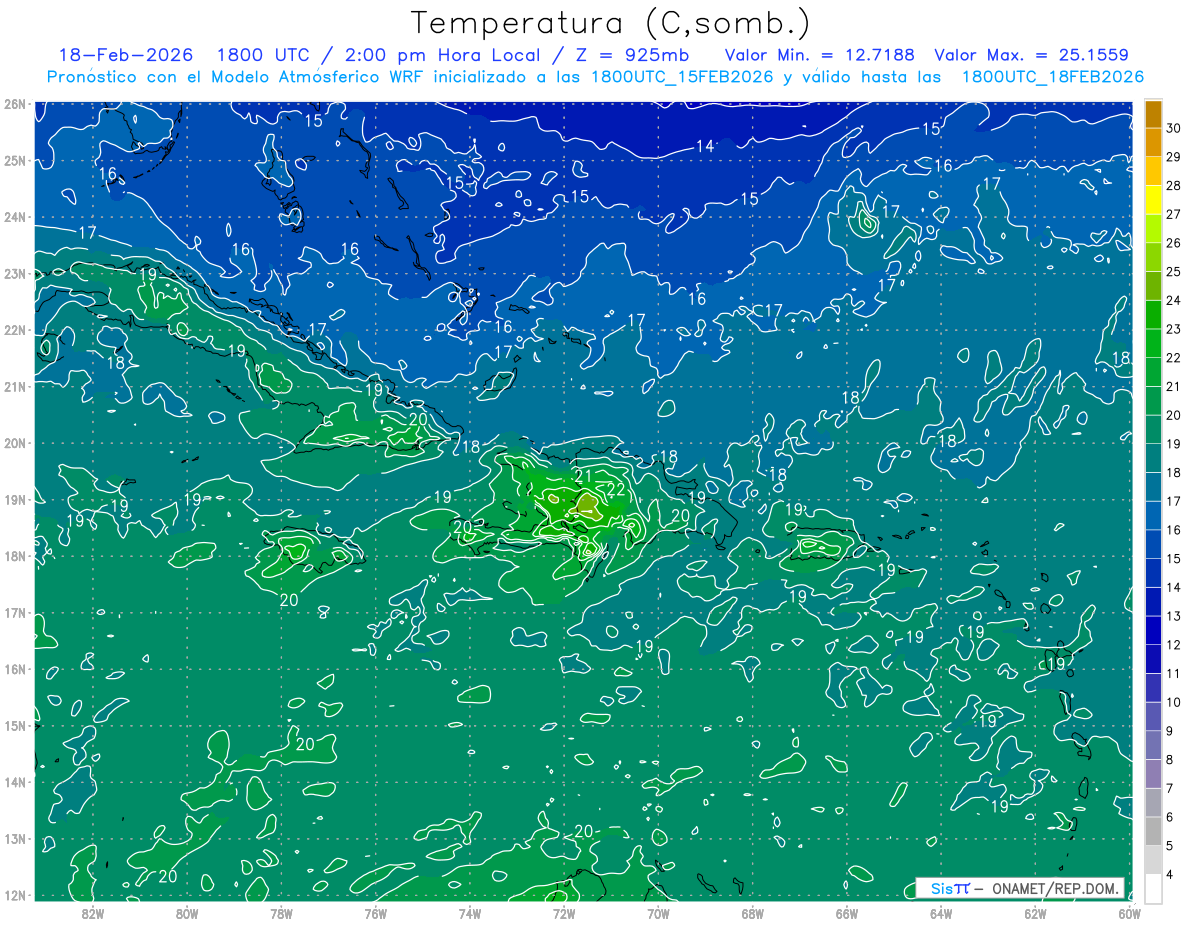
Task: Click the color scale label '30'
Action: 1174,128
